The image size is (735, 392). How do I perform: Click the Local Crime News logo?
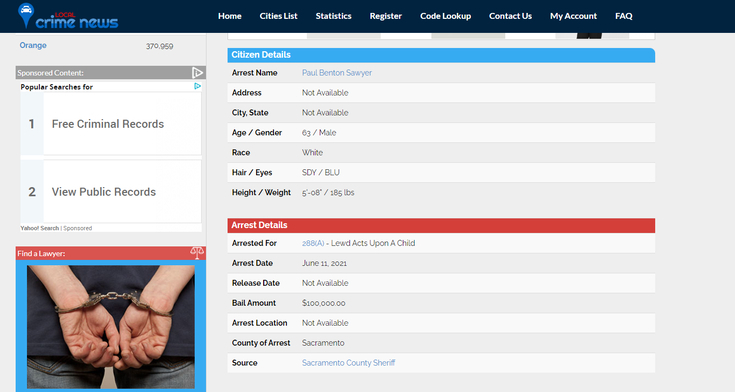click(68, 16)
